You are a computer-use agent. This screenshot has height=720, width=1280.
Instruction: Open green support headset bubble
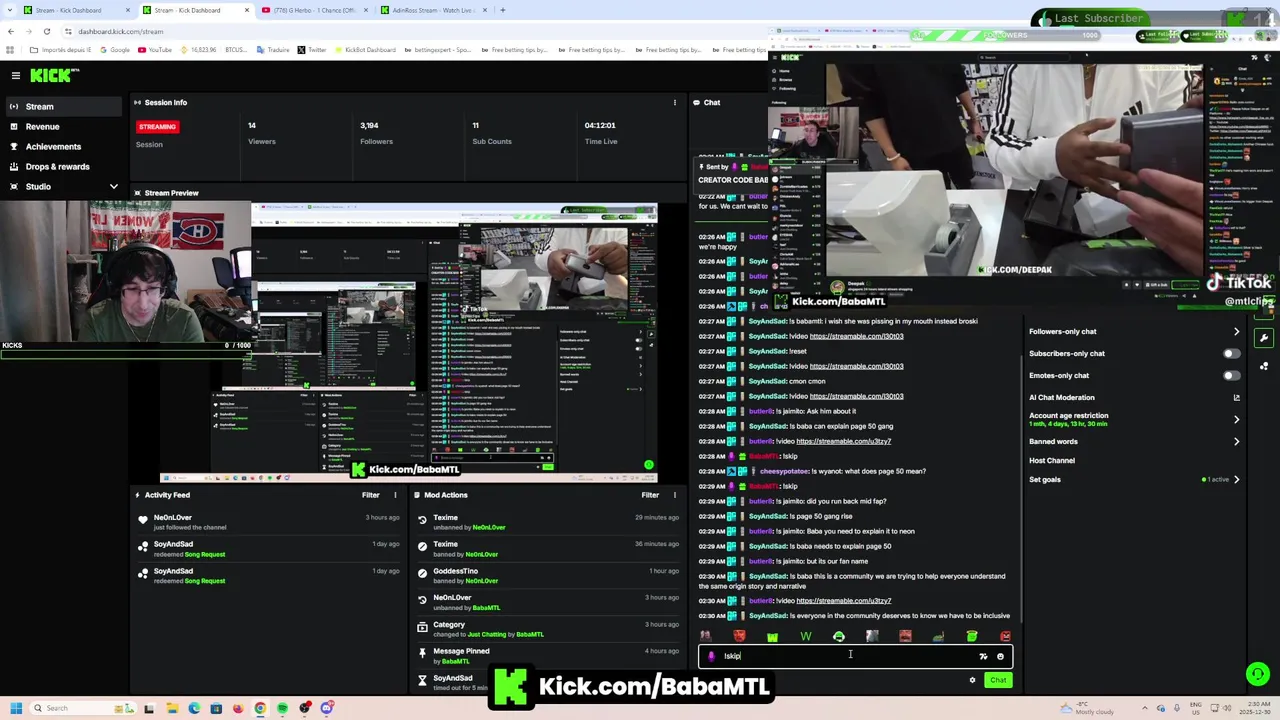[x=1258, y=675]
